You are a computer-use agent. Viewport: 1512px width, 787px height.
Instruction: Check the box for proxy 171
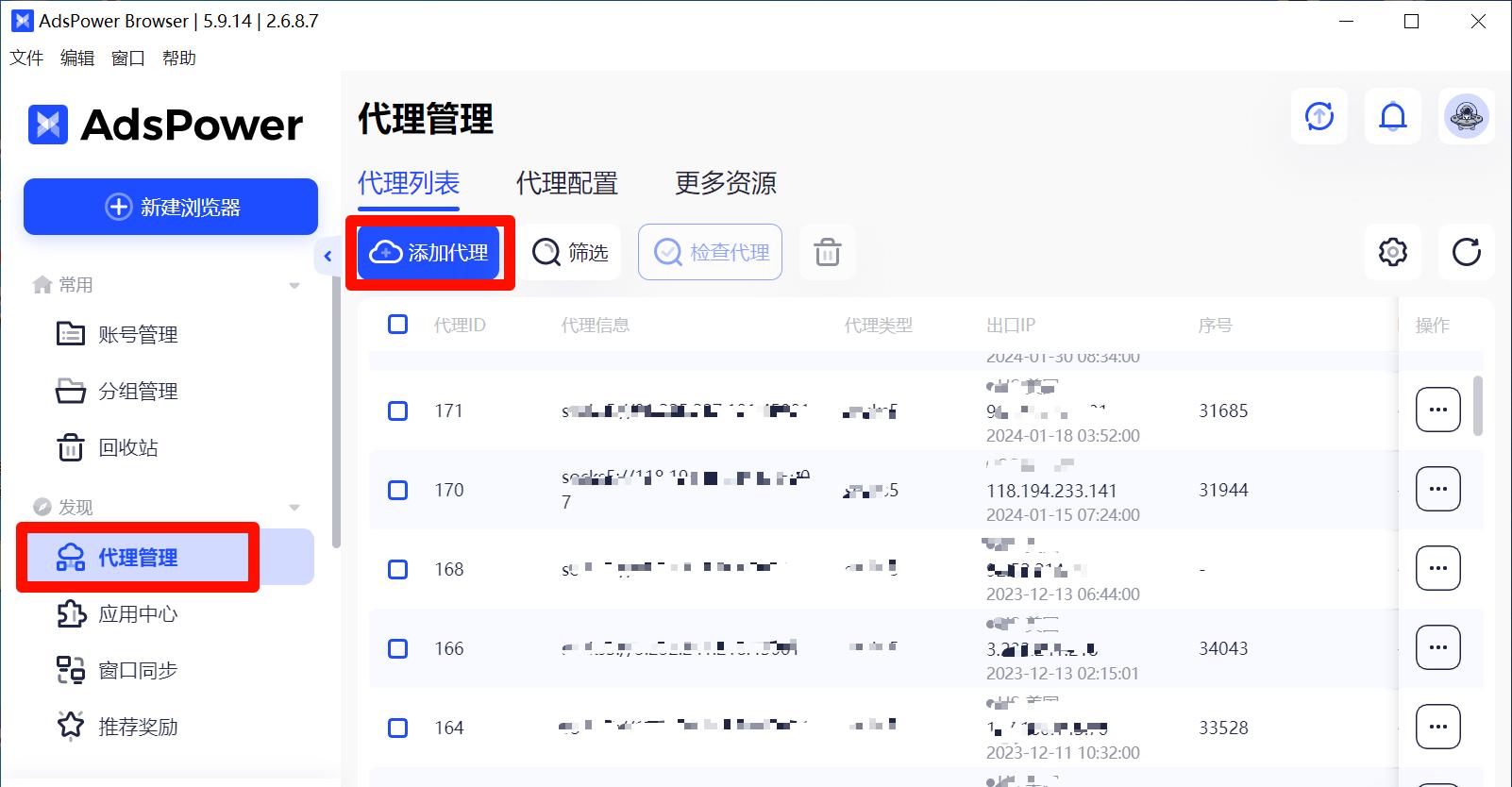pyautogui.click(x=398, y=411)
